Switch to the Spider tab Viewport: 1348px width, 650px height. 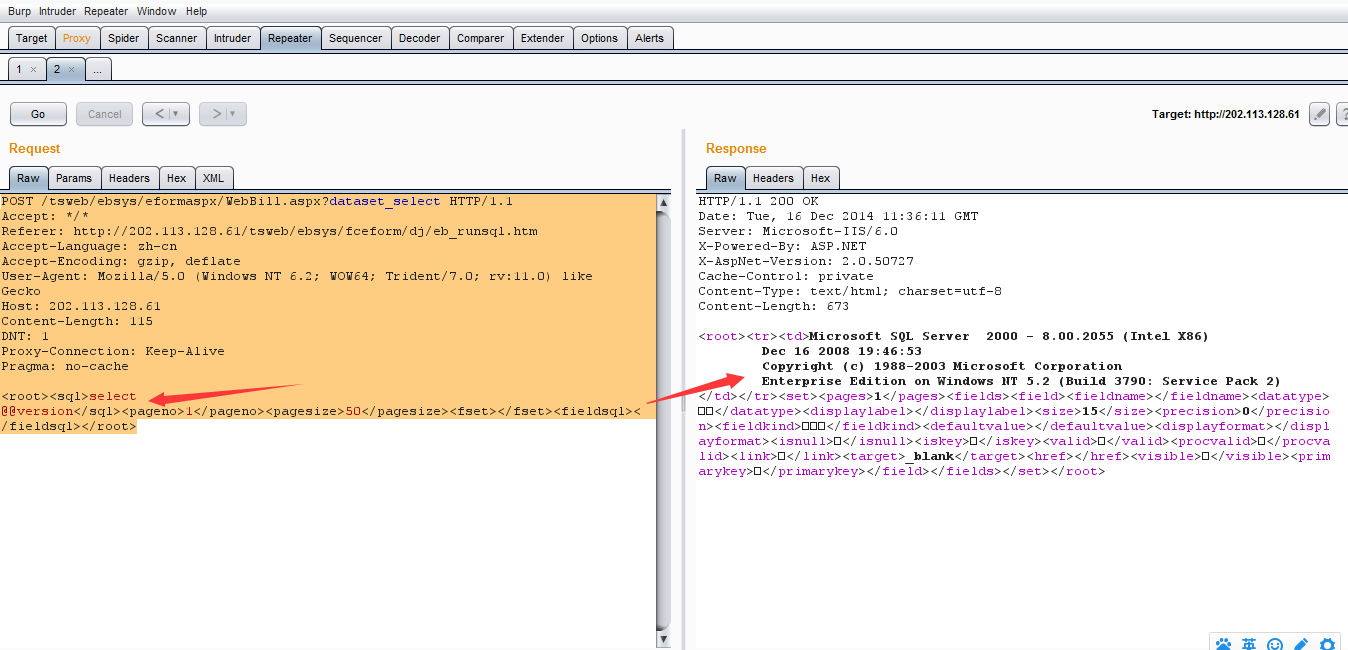(124, 38)
